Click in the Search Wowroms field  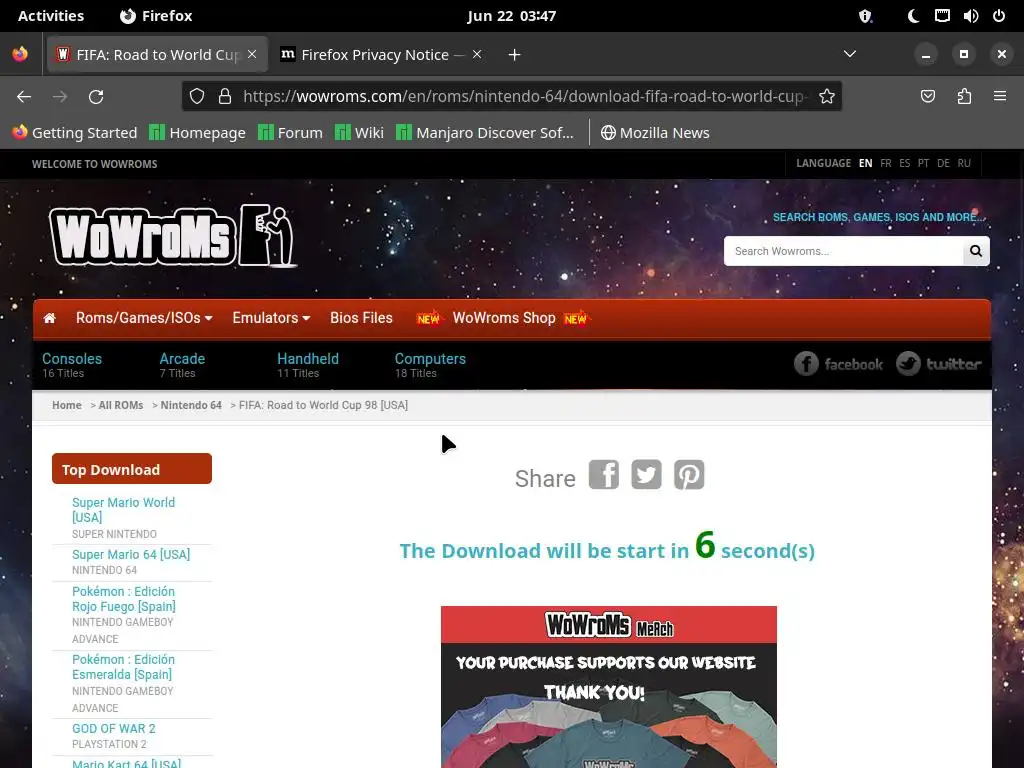pyautogui.click(x=843, y=251)
